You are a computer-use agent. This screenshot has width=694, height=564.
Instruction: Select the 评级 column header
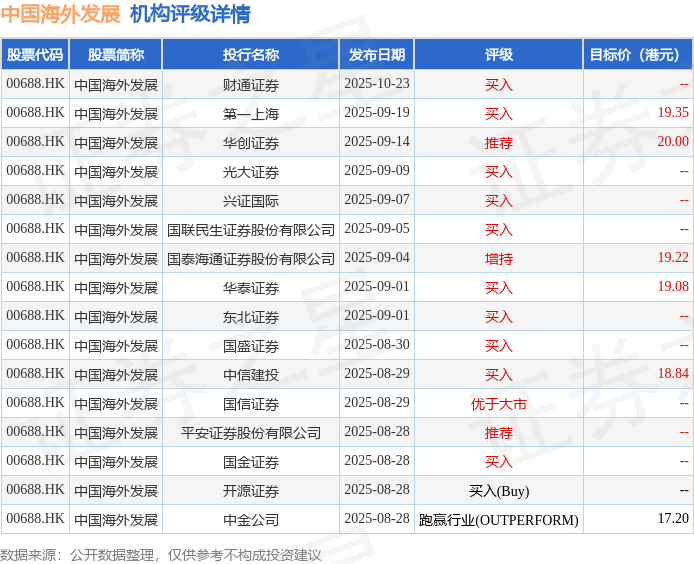pos(499,54)
